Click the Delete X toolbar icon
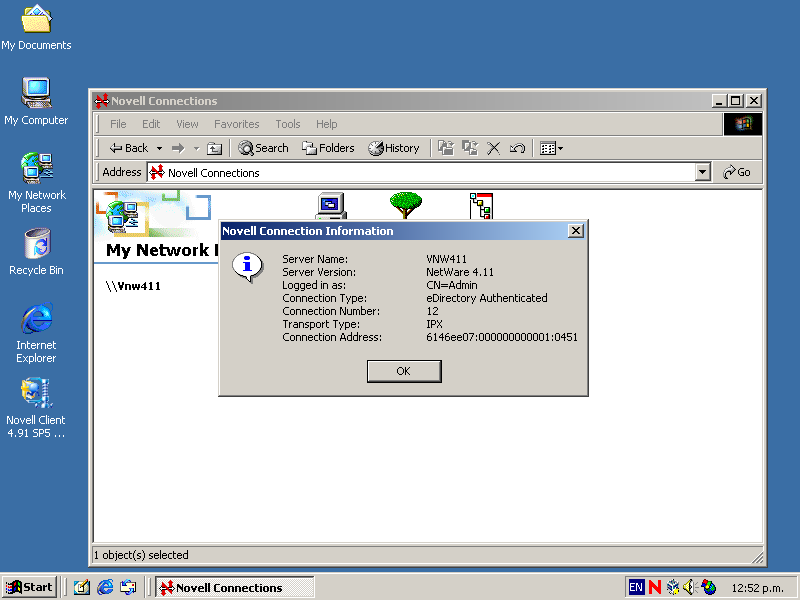 click(x=493, y=148)
